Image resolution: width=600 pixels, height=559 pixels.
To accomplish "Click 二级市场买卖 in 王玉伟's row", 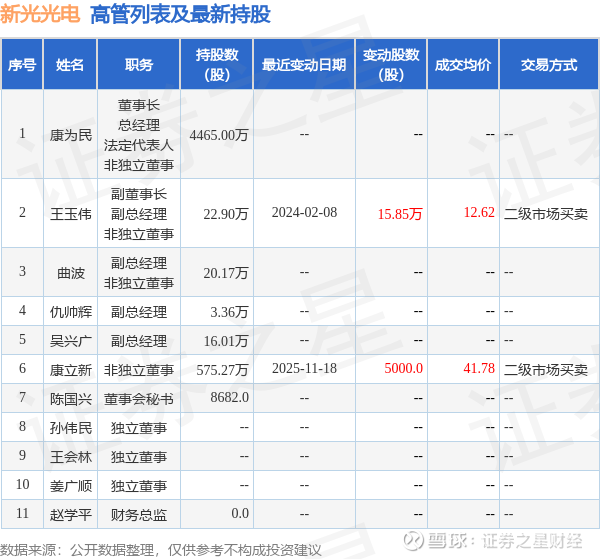I will 546,213.
